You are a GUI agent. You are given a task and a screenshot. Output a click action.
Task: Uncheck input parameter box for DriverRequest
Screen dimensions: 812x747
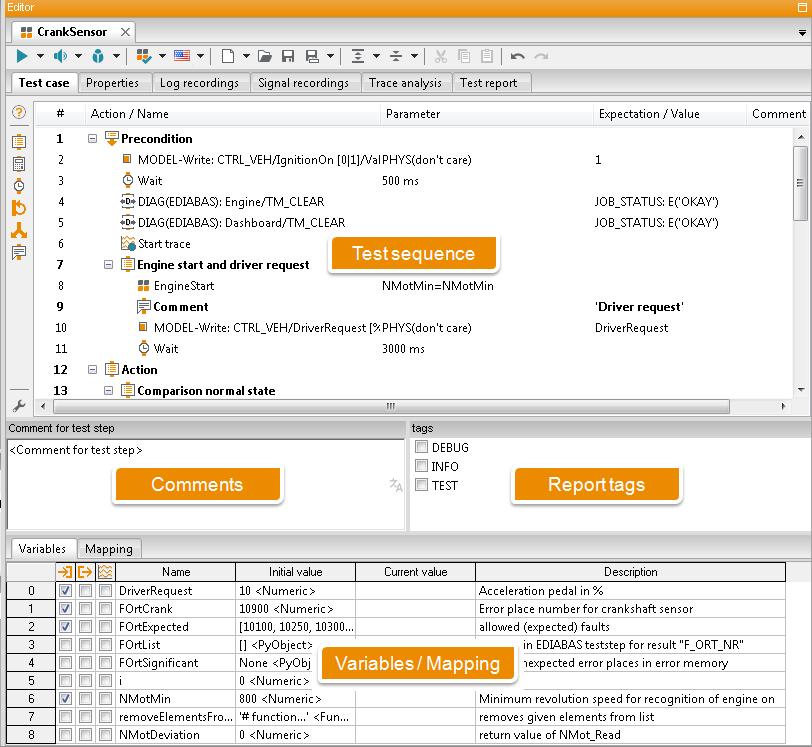65,591
